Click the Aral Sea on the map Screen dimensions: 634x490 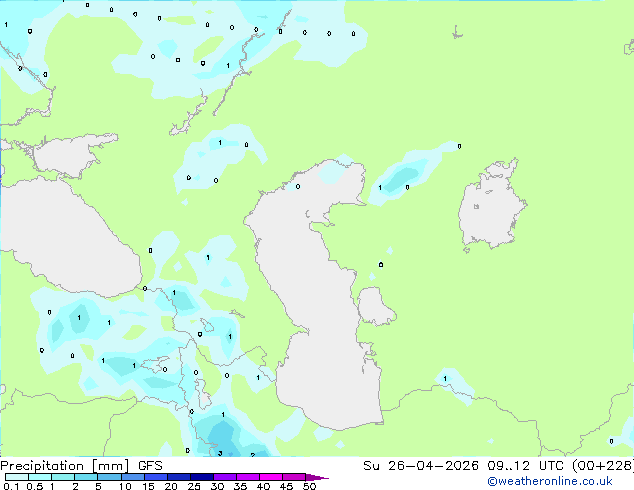pyautogui.click(x=491, y=206)
